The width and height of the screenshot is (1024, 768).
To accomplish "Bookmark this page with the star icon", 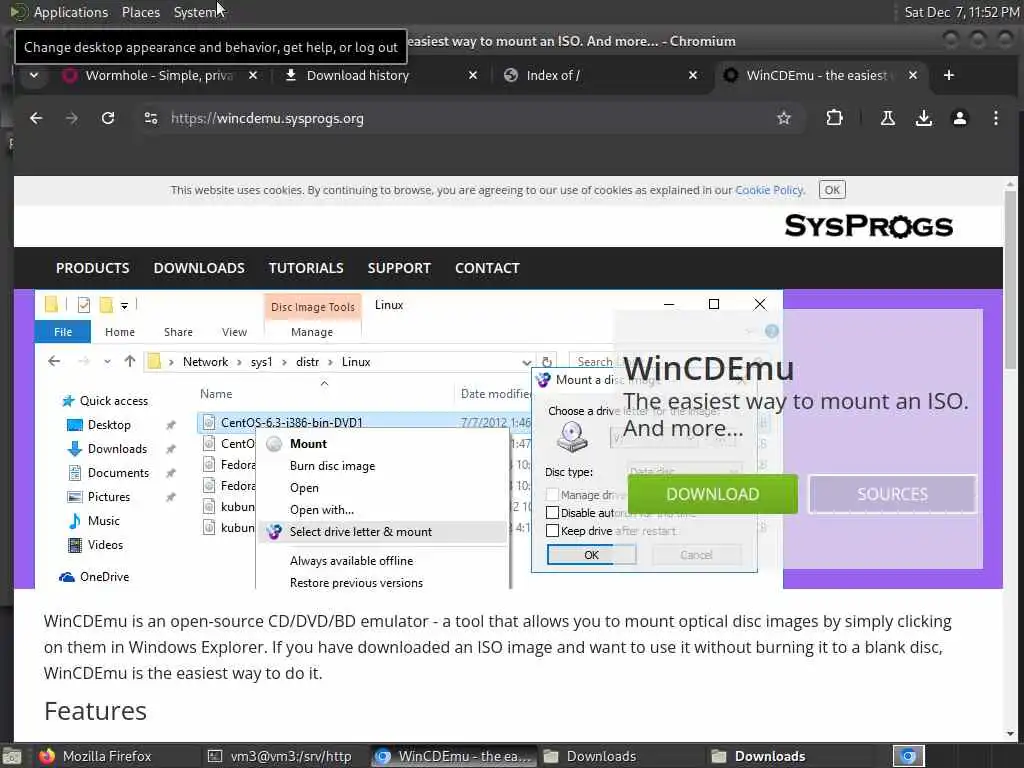I will click(784, 118).
